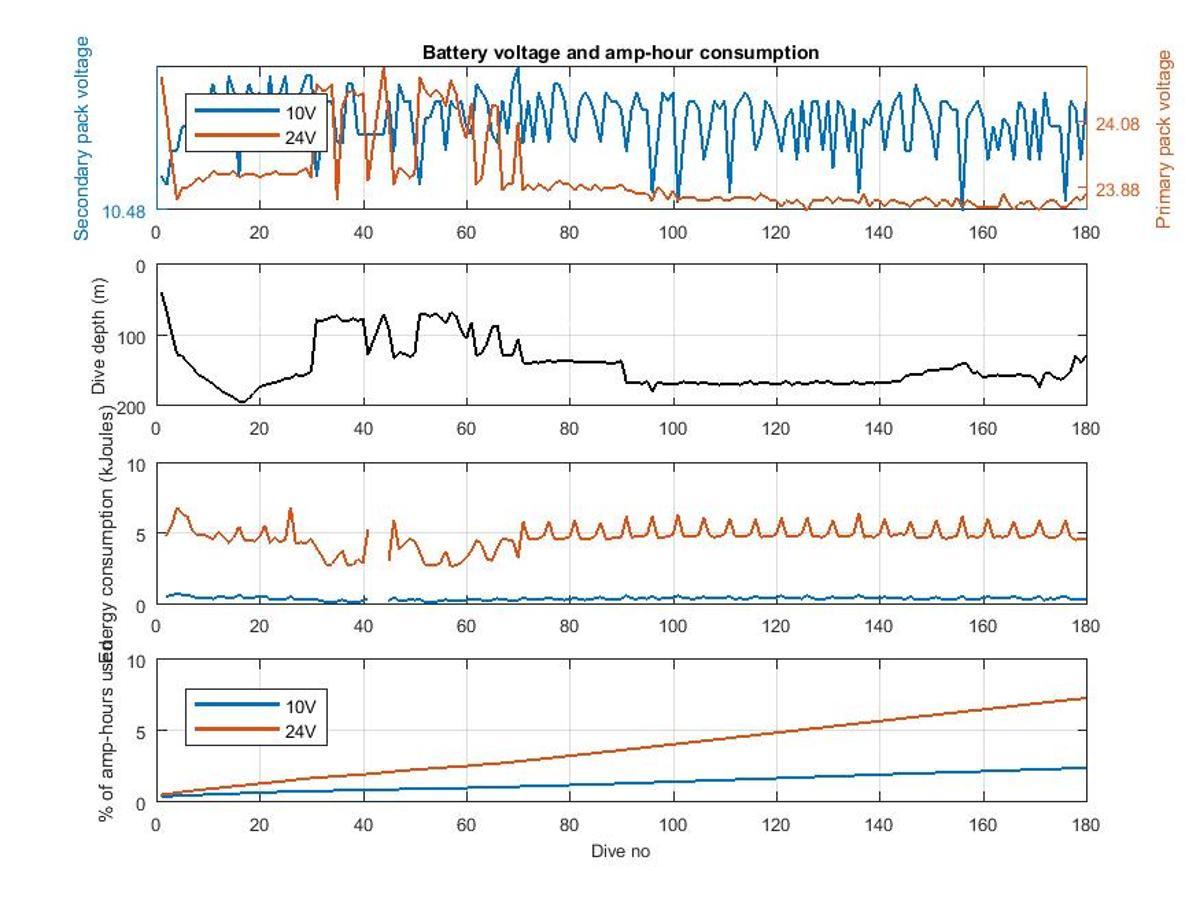
Task: Click the title "Battery voltage and amp-hour consumption"
Action: (x=620, y=53)
